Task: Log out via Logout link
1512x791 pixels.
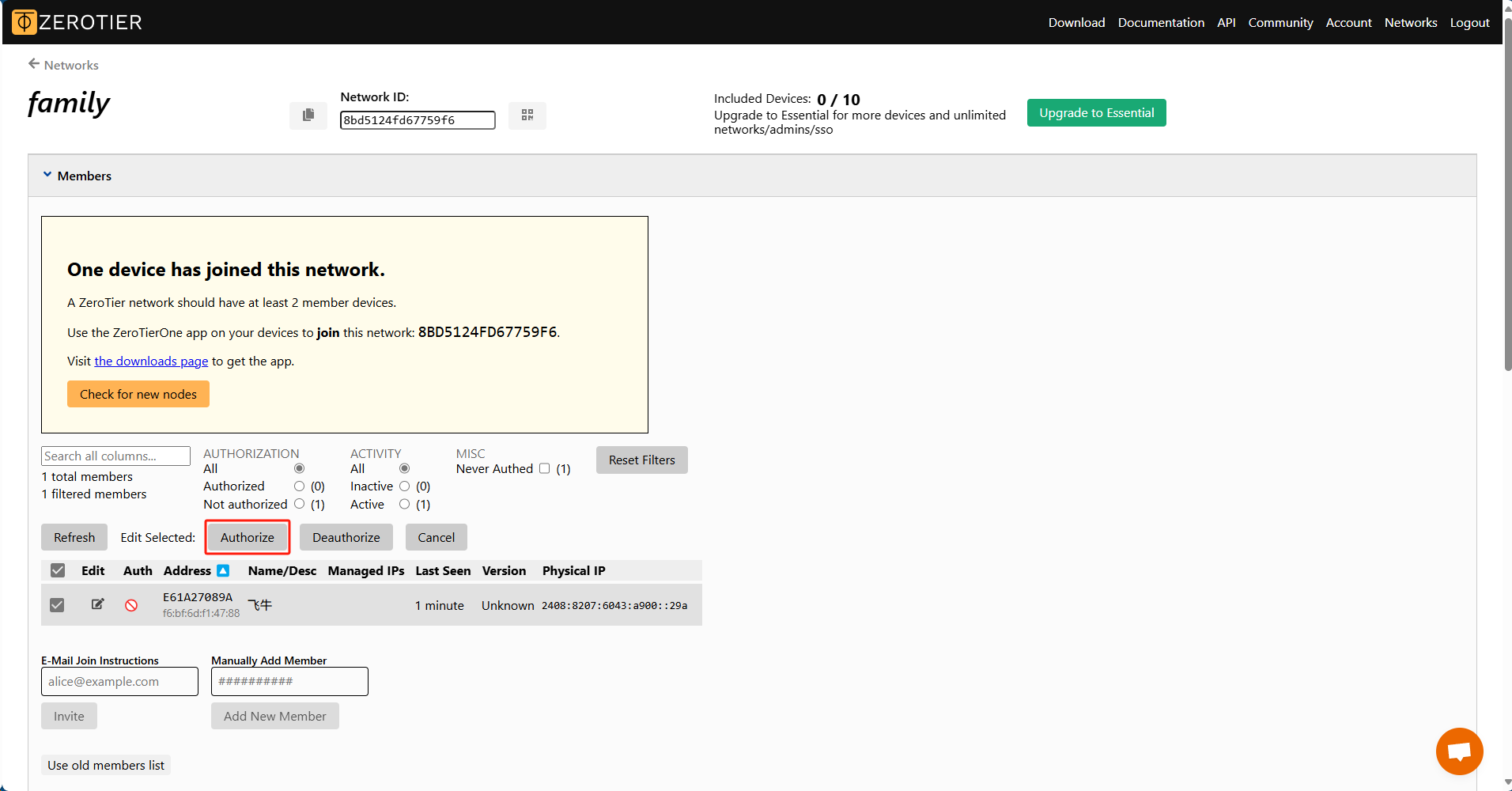Action: (1469, 22)
